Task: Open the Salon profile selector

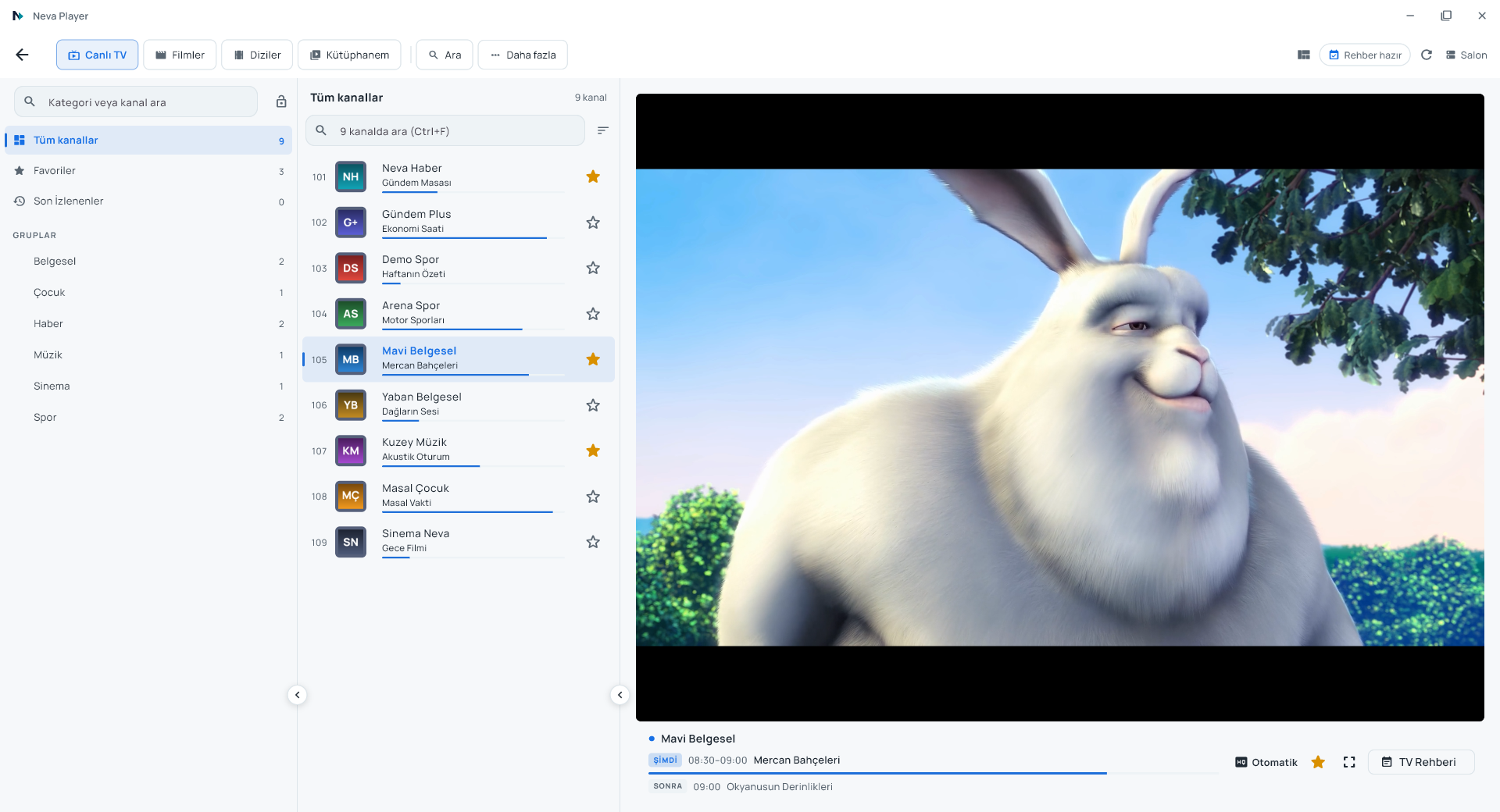Action: (x=1466, y=55)
